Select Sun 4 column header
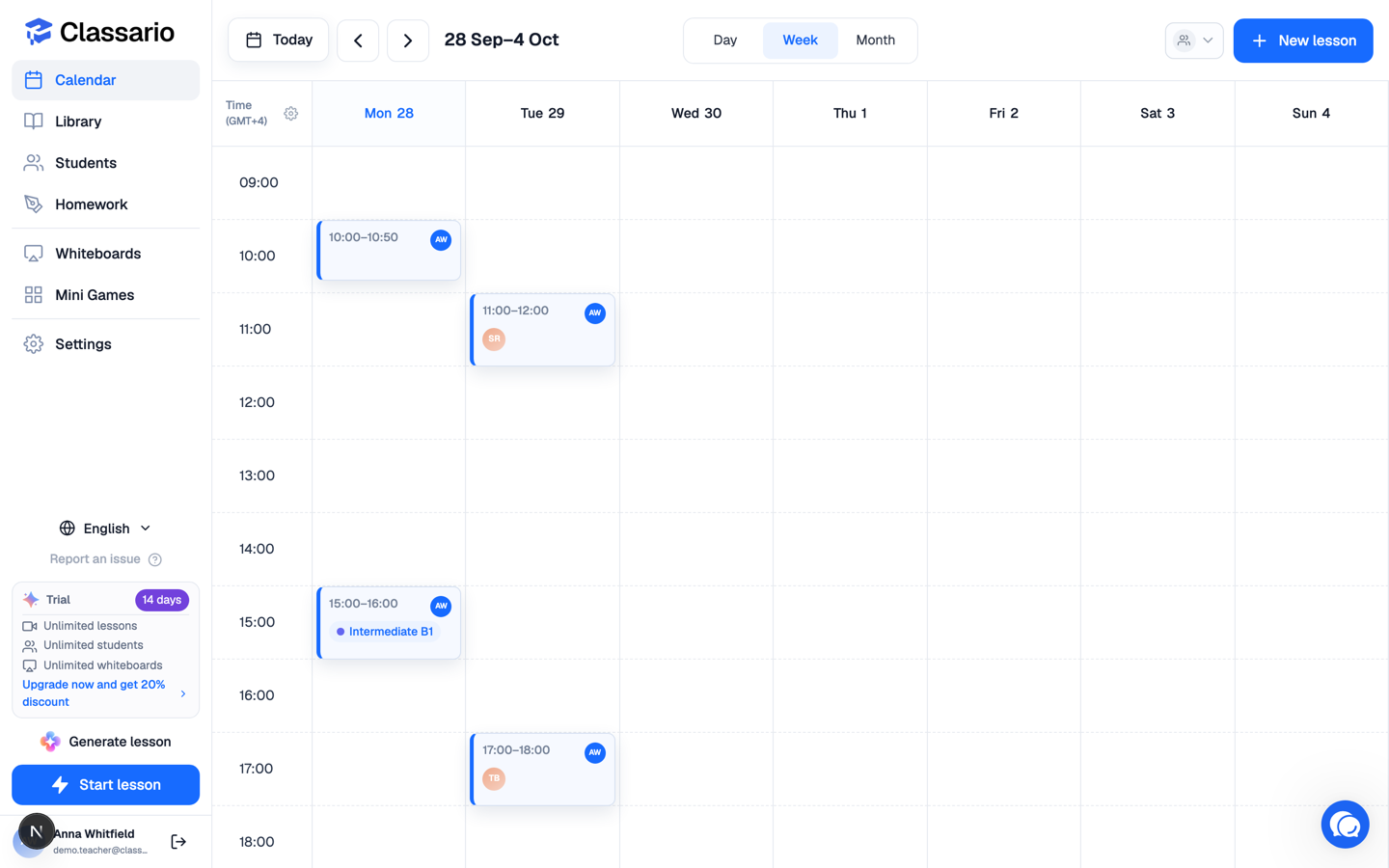This screenshot has height=868, width=1389. click(x=1311, y=114)
